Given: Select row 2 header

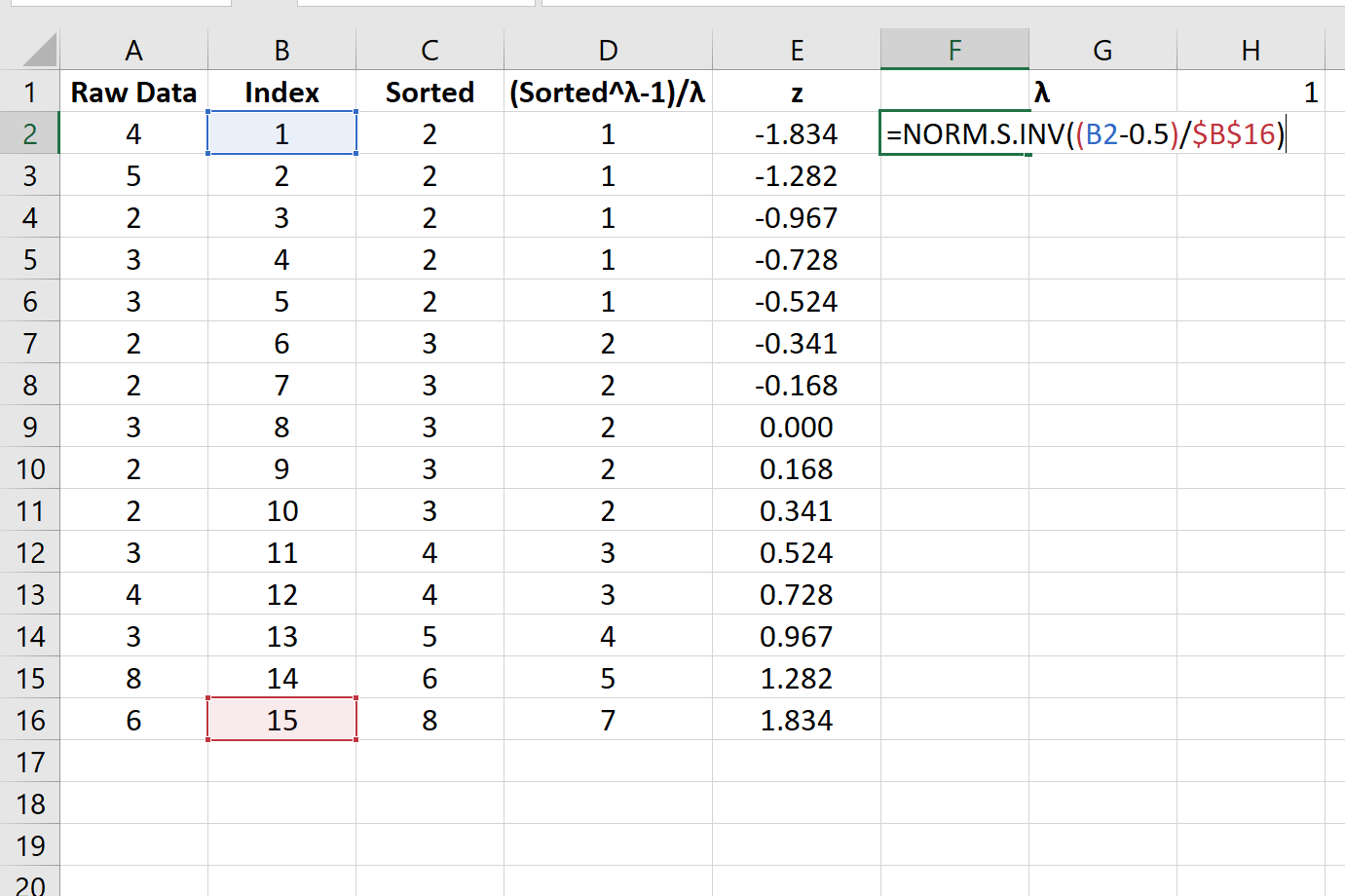Looking at the screenshot, I should 30,133.
